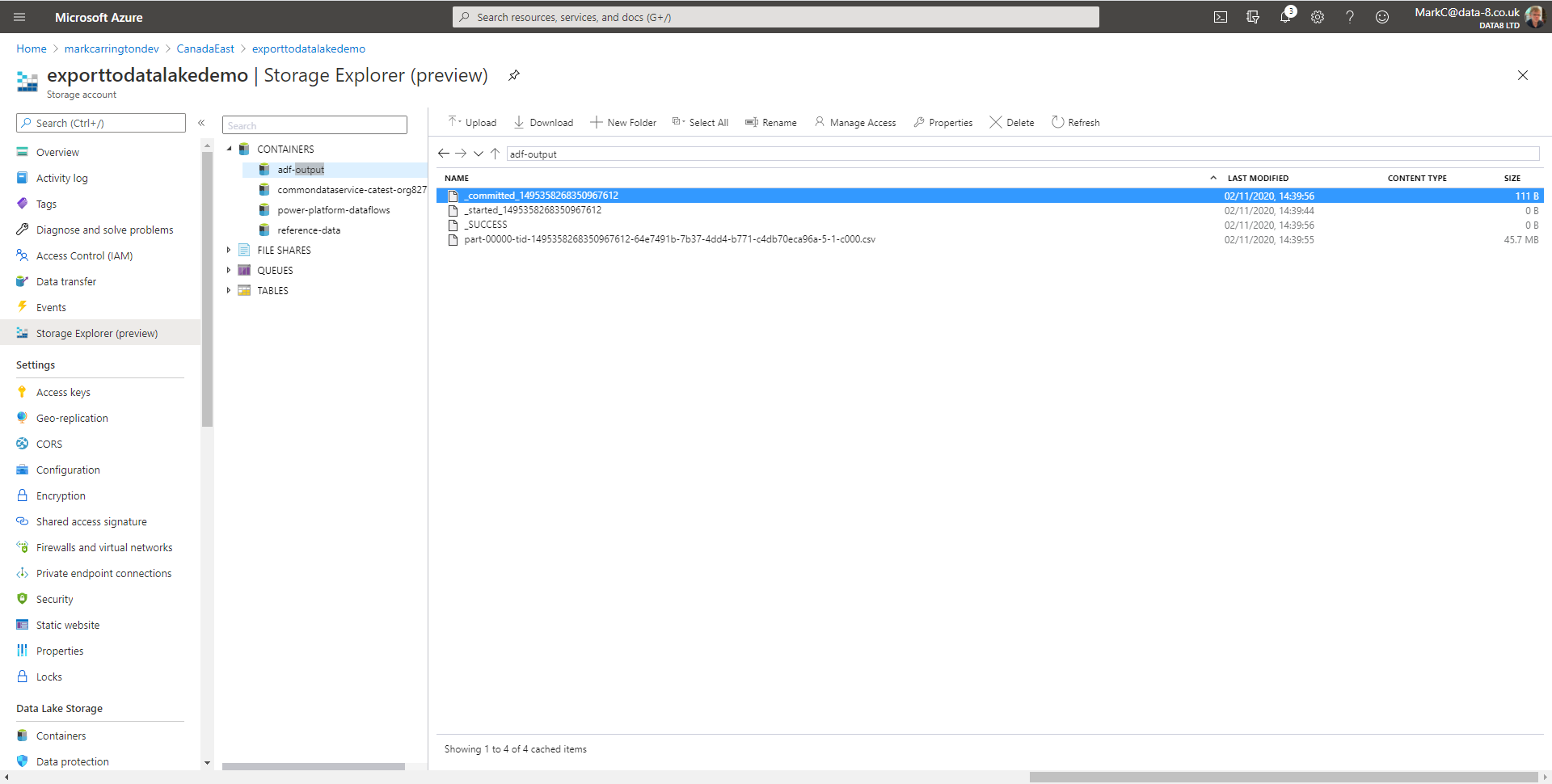Create a New Folder
Image resolution: width=1552 pixels, height=784 pixels.
(x=623, y=122)
